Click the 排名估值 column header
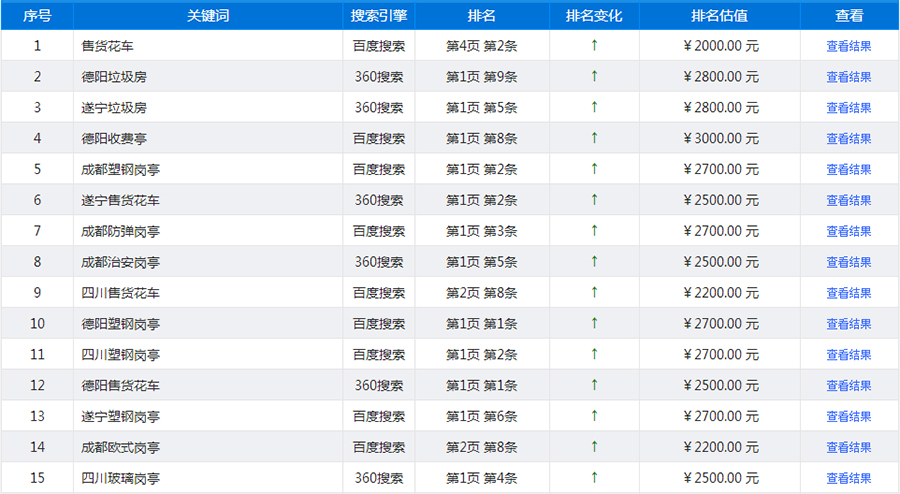Image resolution: width=900 pixels, height=494 pixels. pyautogui.click(x=720, y=16)
